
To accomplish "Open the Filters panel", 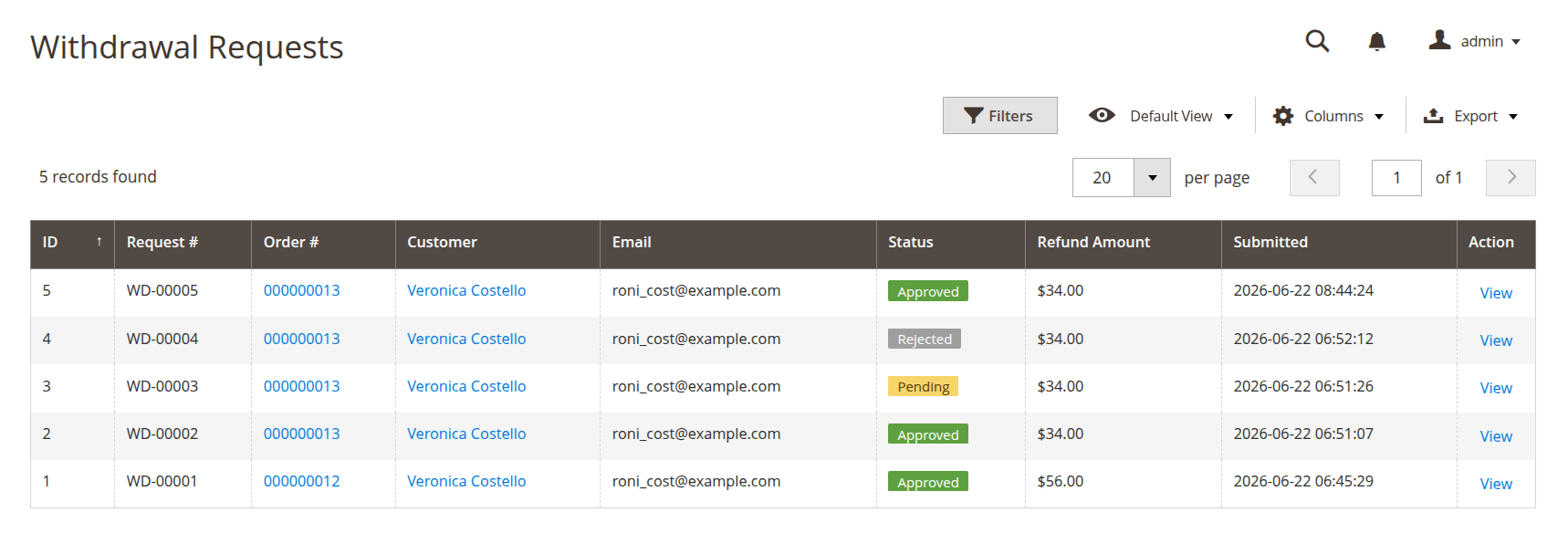I will click(999, 116).
